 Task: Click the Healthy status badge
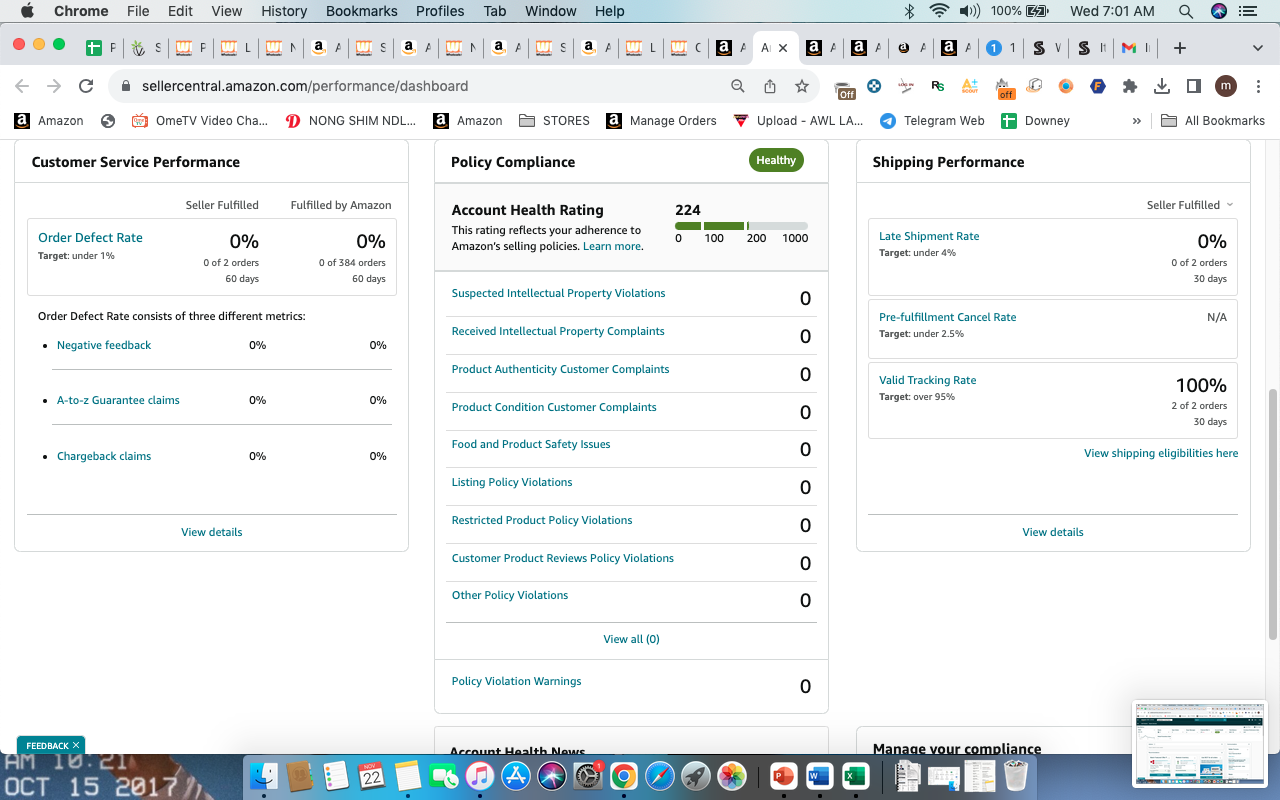[776, 160]
